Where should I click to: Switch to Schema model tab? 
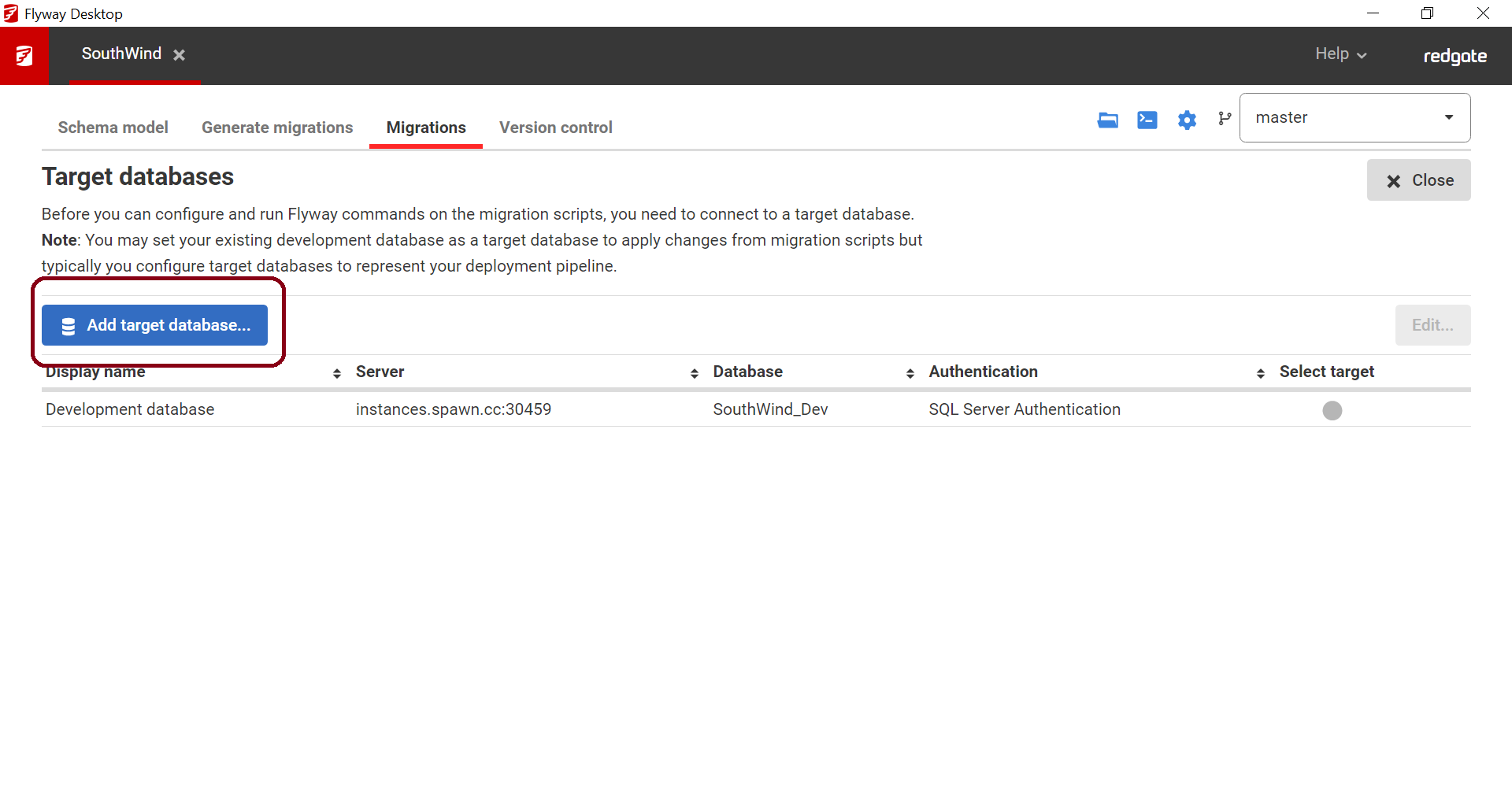[x=113, y=128]
